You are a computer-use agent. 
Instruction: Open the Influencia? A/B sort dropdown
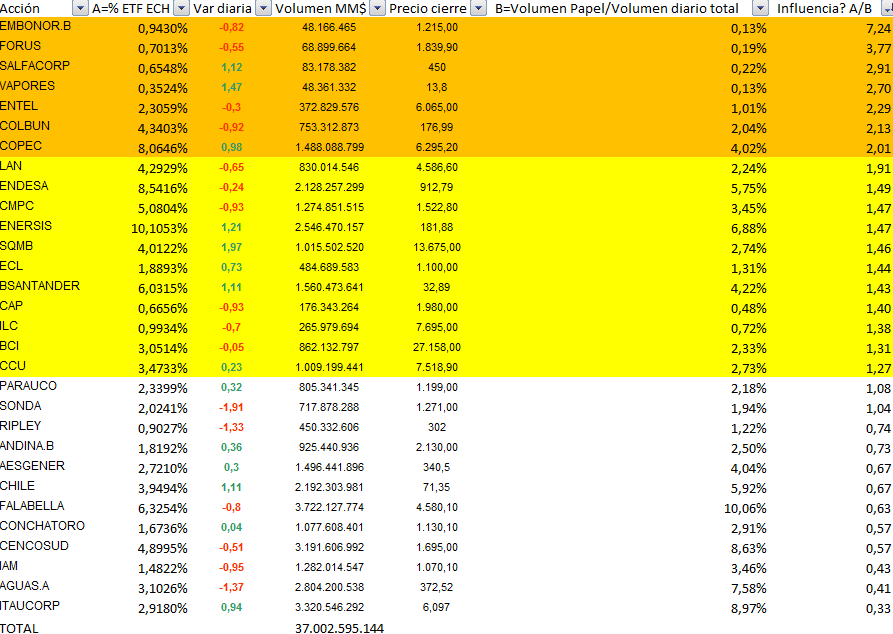tap(887, 9)
